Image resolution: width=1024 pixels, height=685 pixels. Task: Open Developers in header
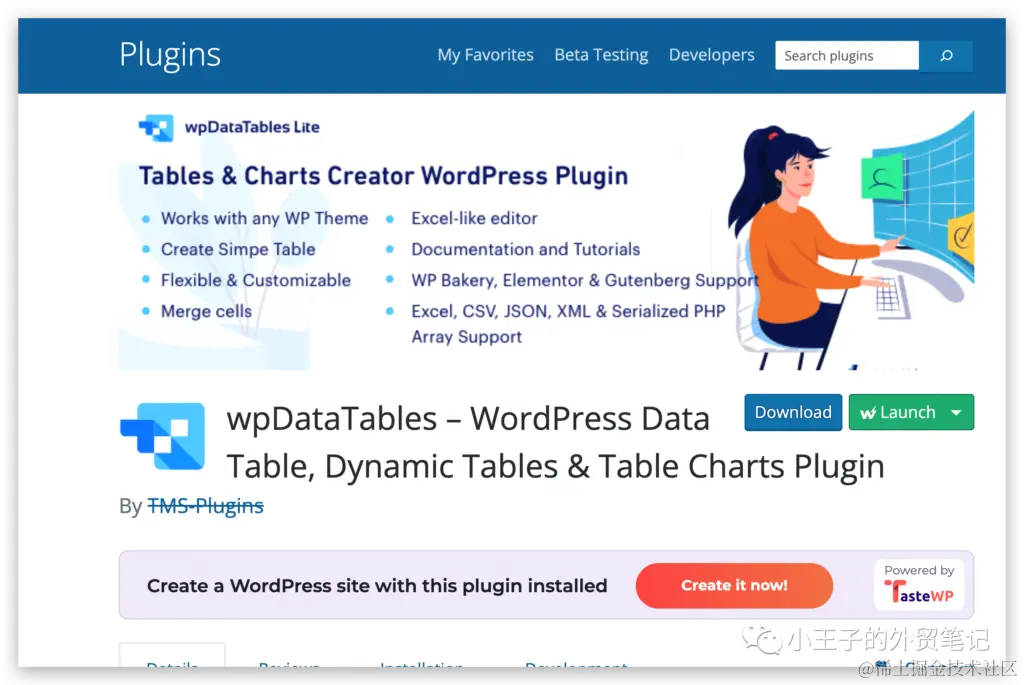click(x=711, y=55)
